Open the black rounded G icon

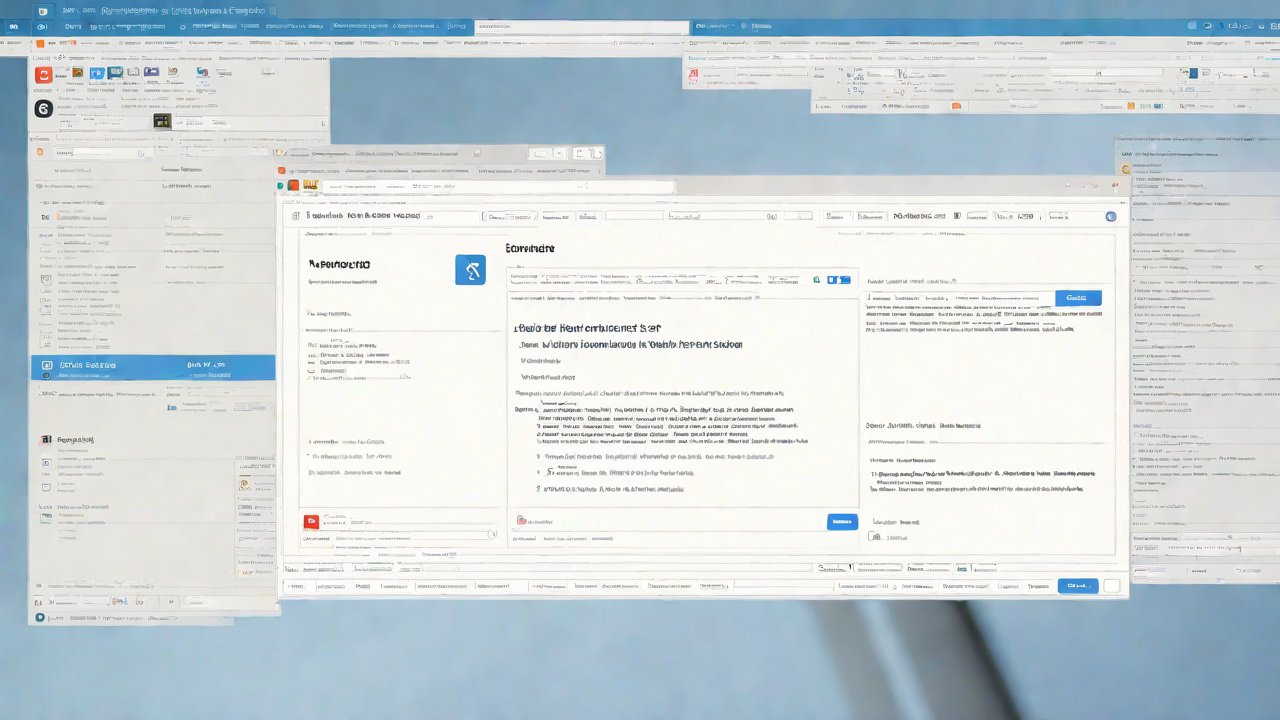click(43, 109)
